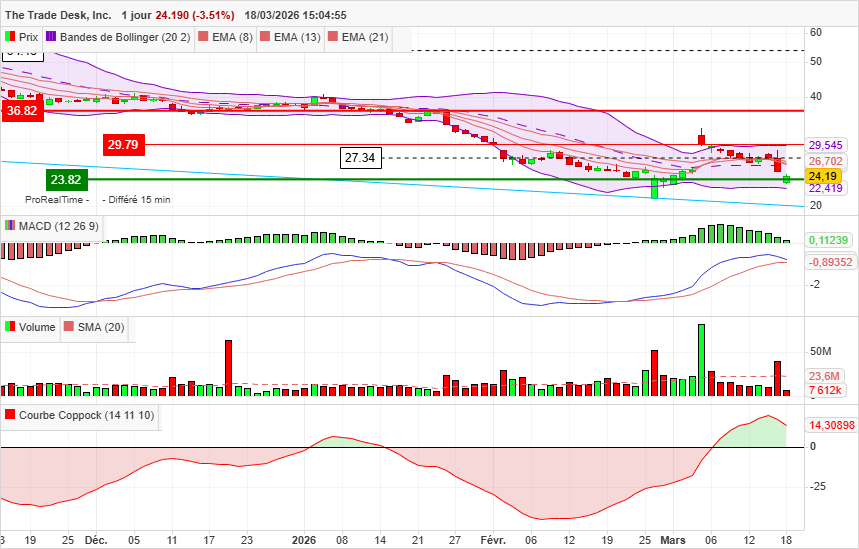Click the 1 jour timeframe text

[137, 15]
